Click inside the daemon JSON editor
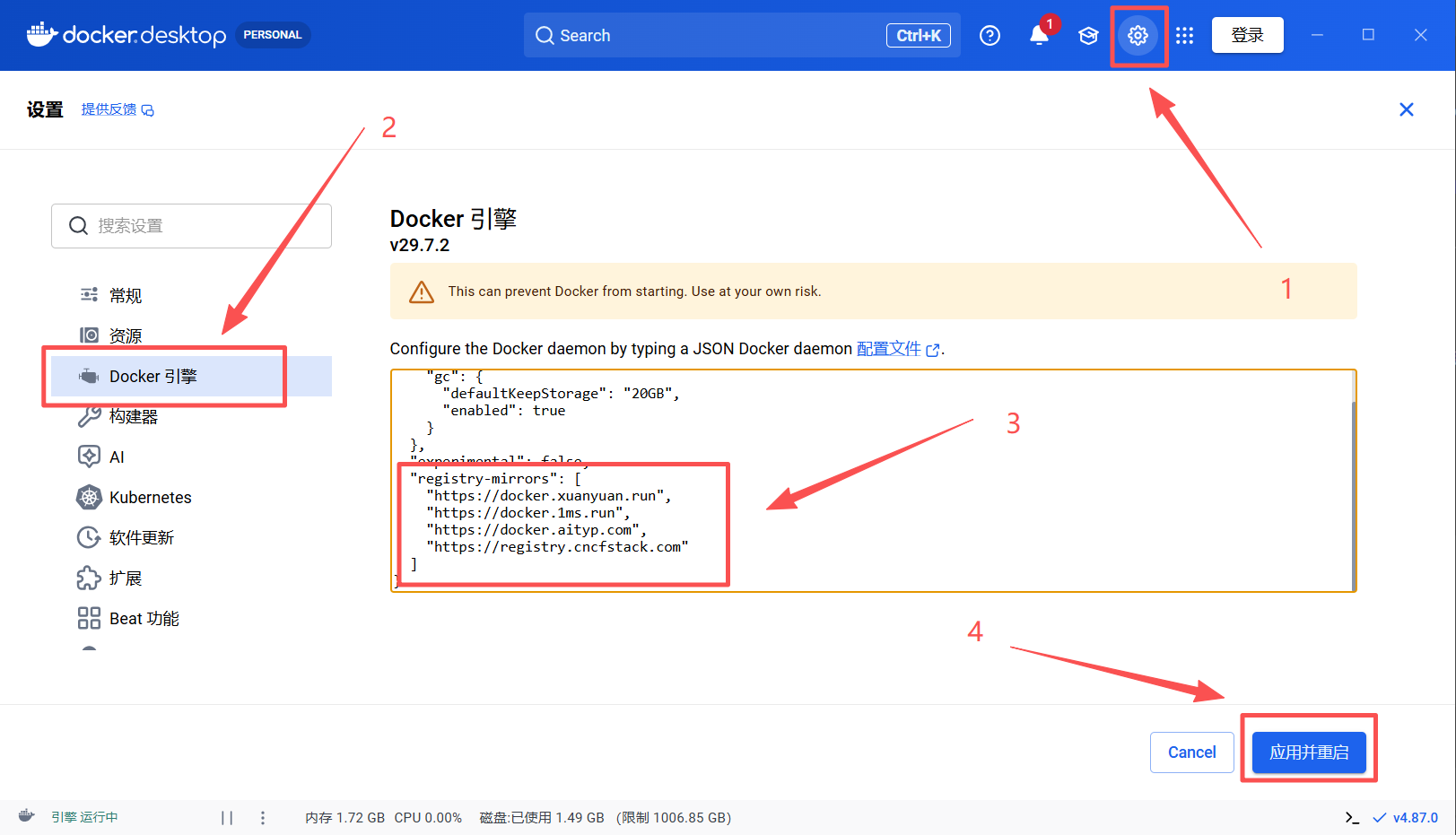The height and width of the screenshot is (835, 1456). click(872, 481)
